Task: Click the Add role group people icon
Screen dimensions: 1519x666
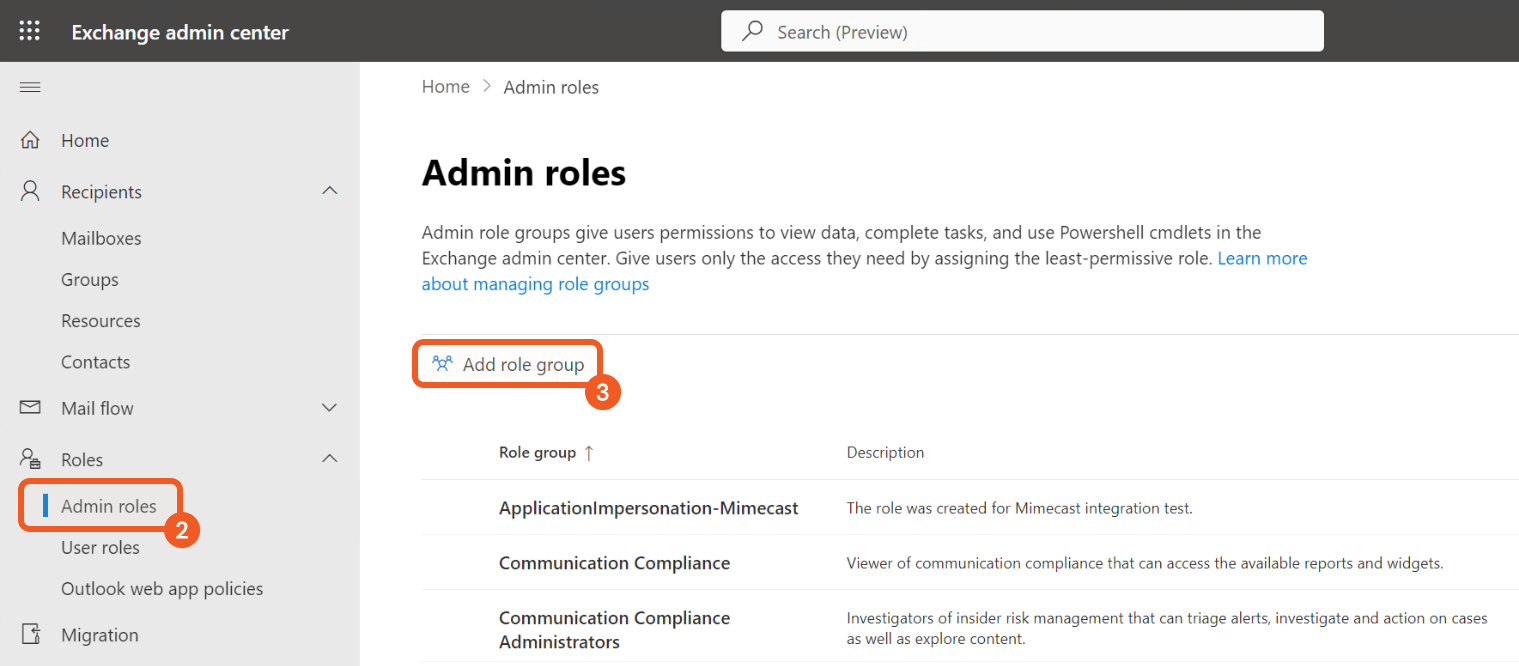Action: pos(441,363)
